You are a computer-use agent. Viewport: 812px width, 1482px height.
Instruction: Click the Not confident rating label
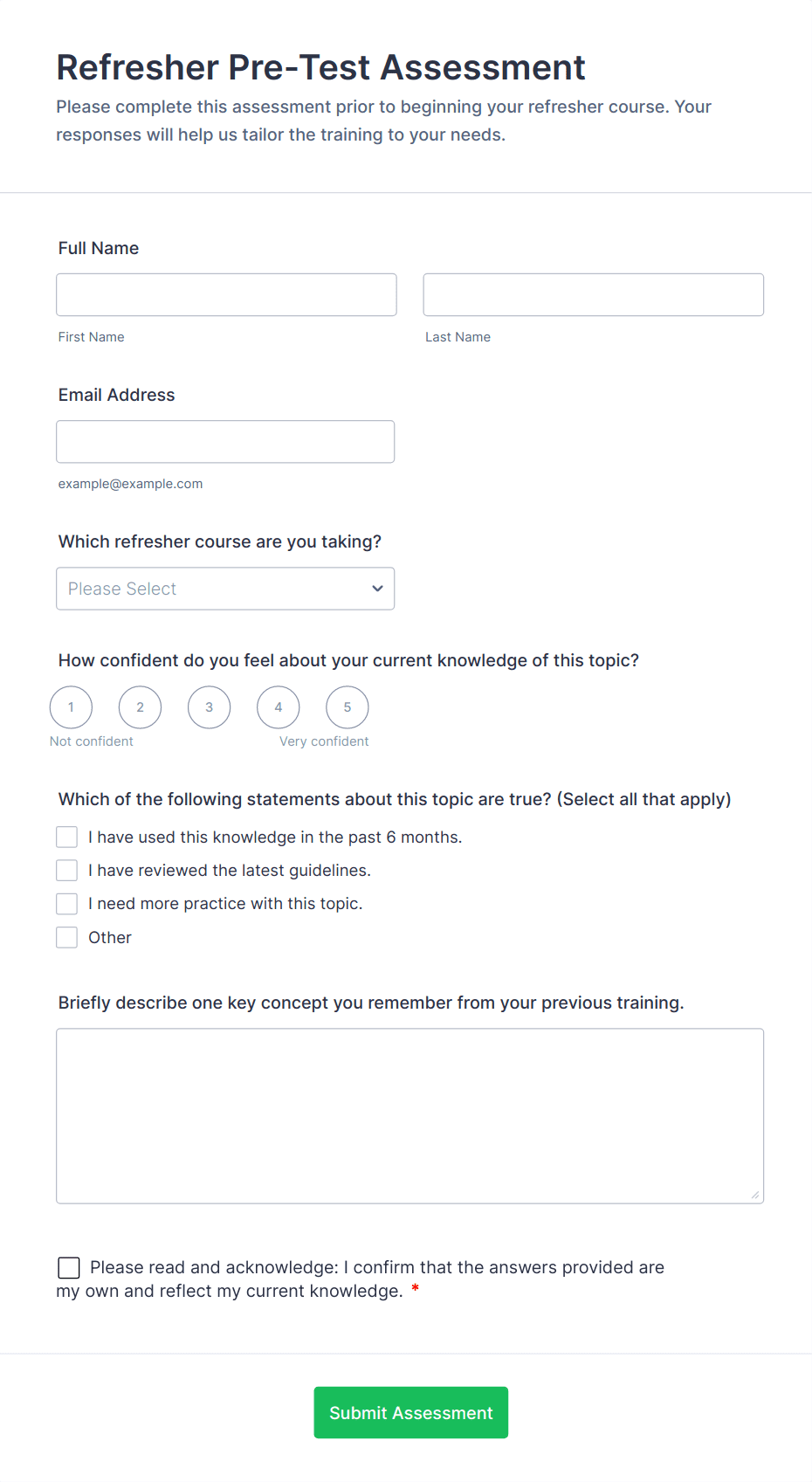tap(91, 741)
